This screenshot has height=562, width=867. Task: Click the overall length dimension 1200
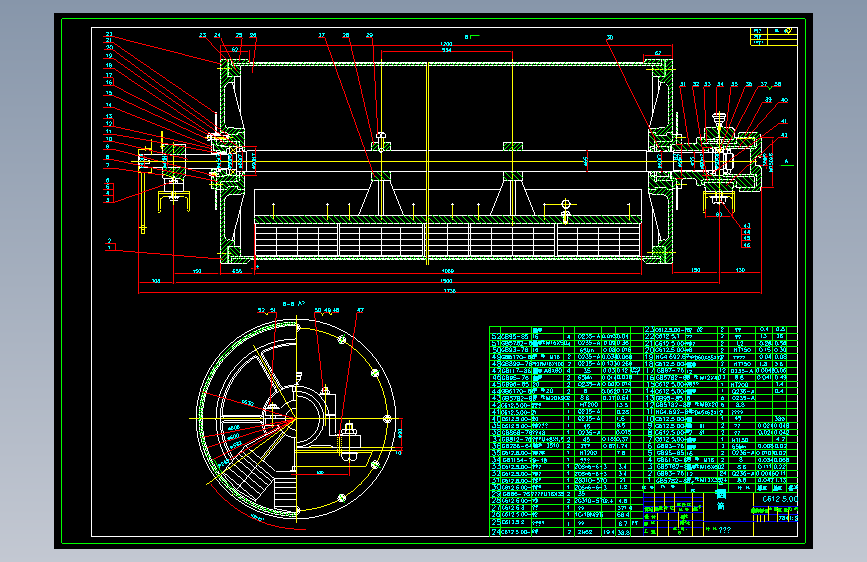[x=446, y=44]
